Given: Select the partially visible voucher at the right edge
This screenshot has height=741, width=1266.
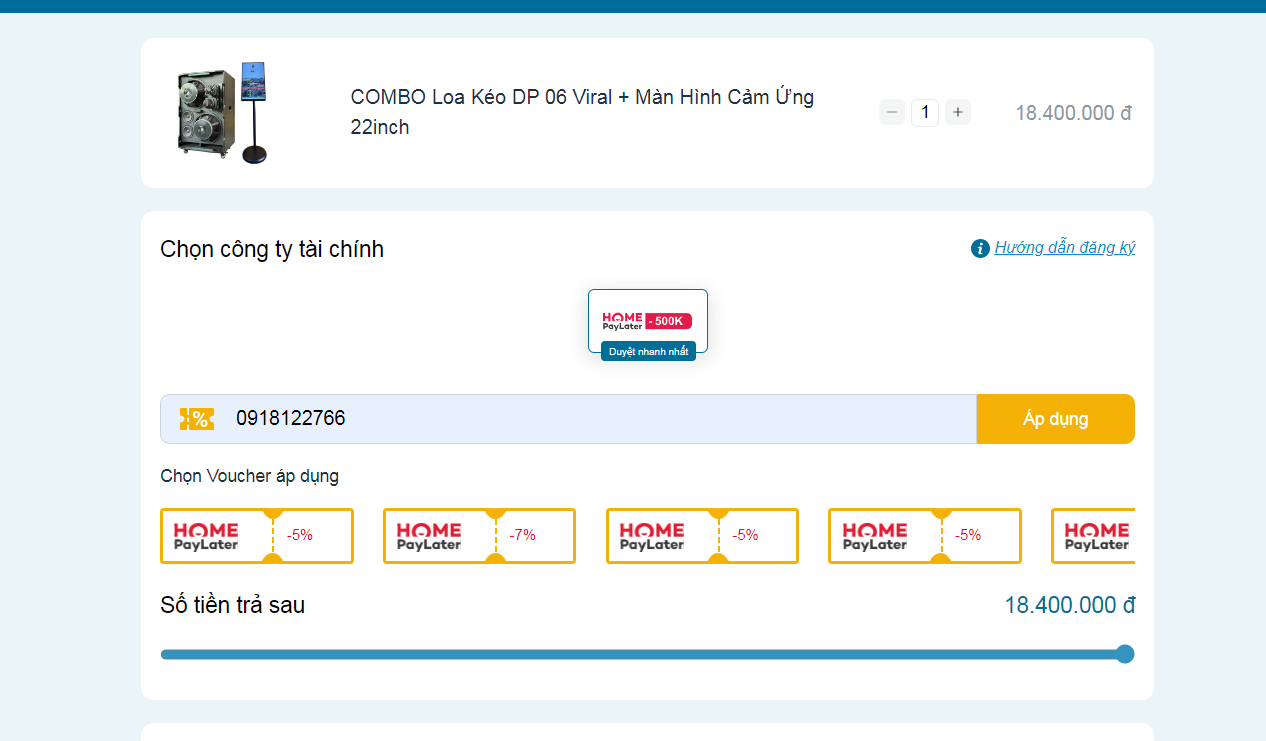Looking at the screenshot, I should click(x=1094, y=536).
